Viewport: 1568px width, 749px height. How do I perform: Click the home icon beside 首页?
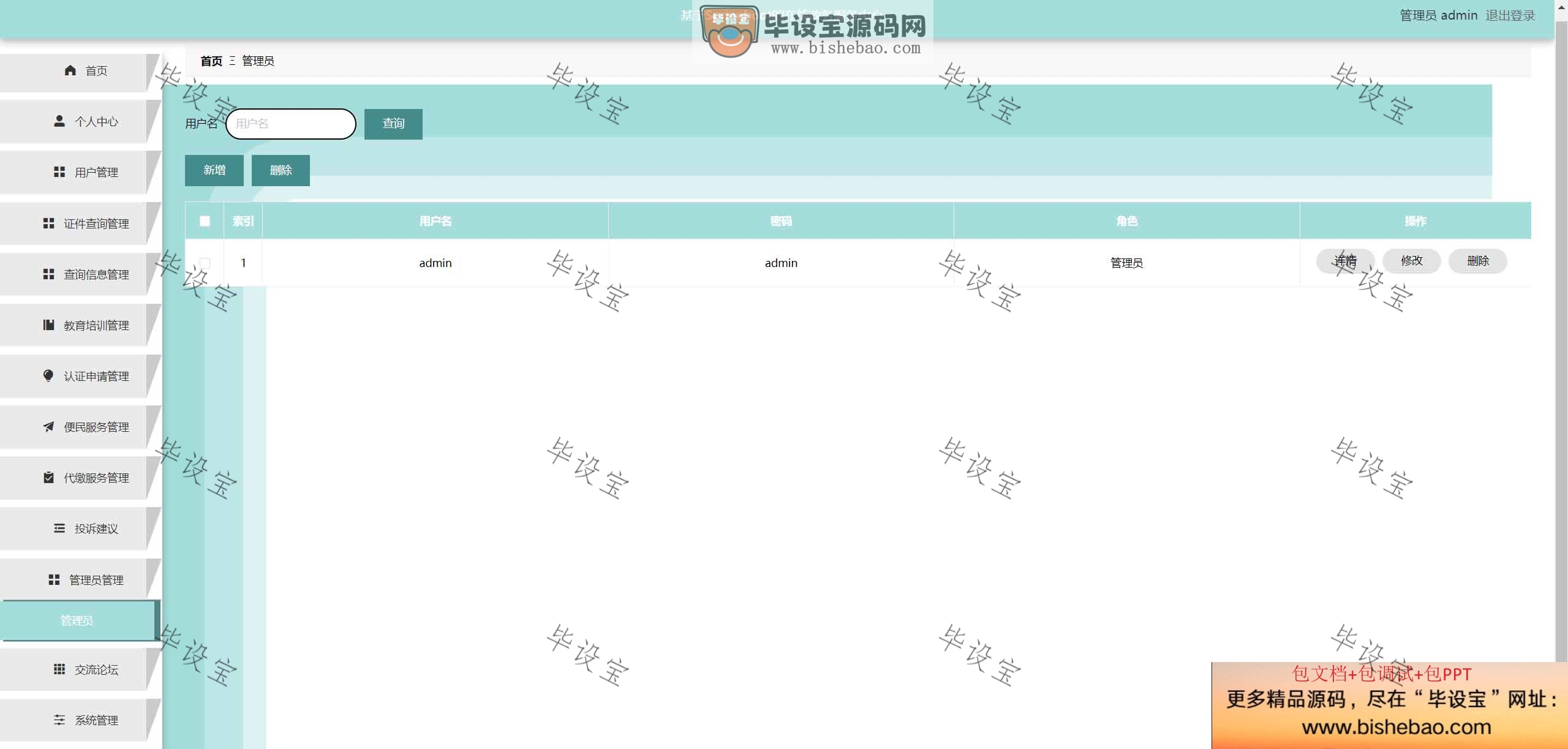tap(70, 70)
